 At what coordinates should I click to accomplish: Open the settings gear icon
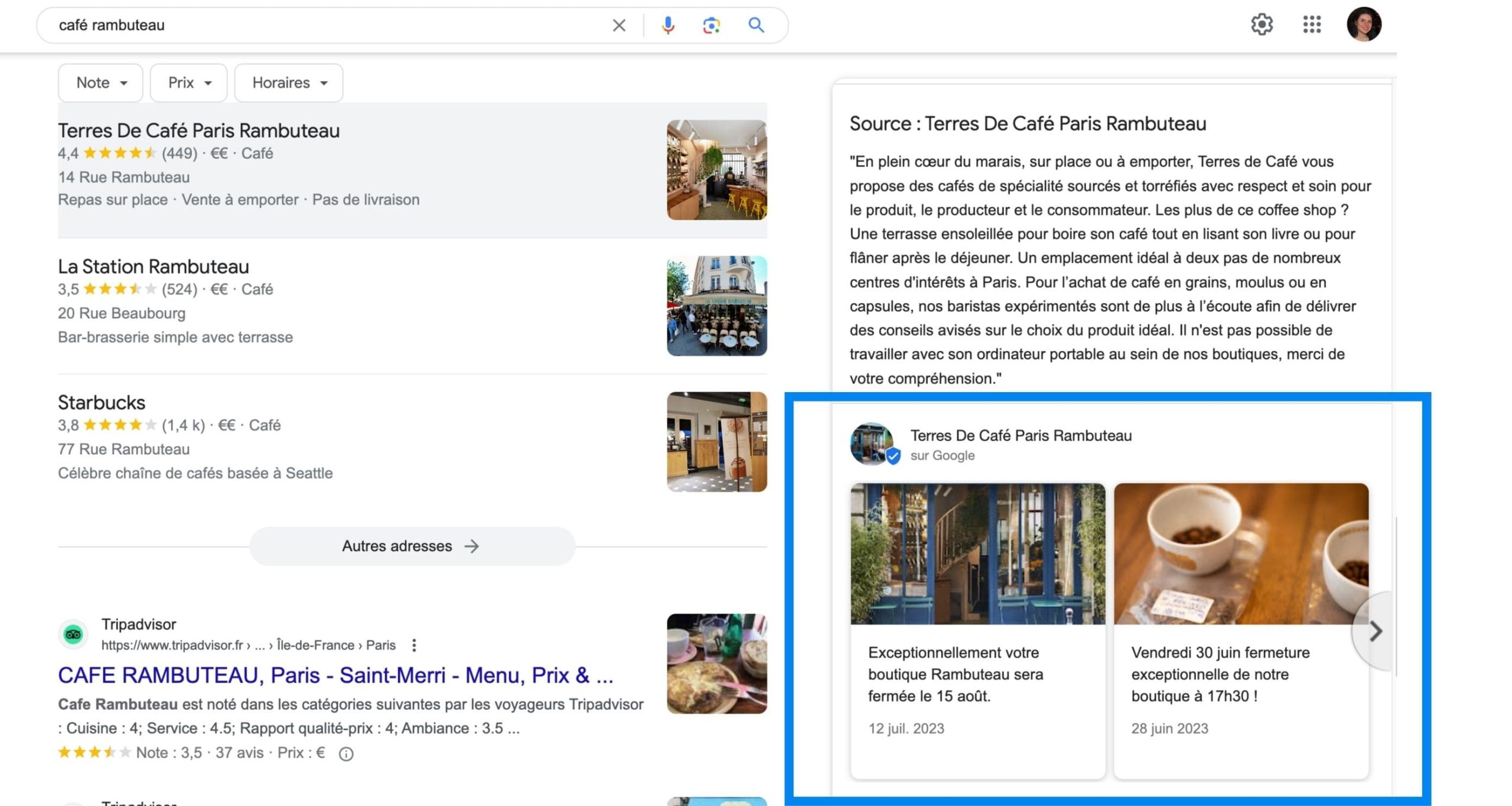(x=1262, y=24)
